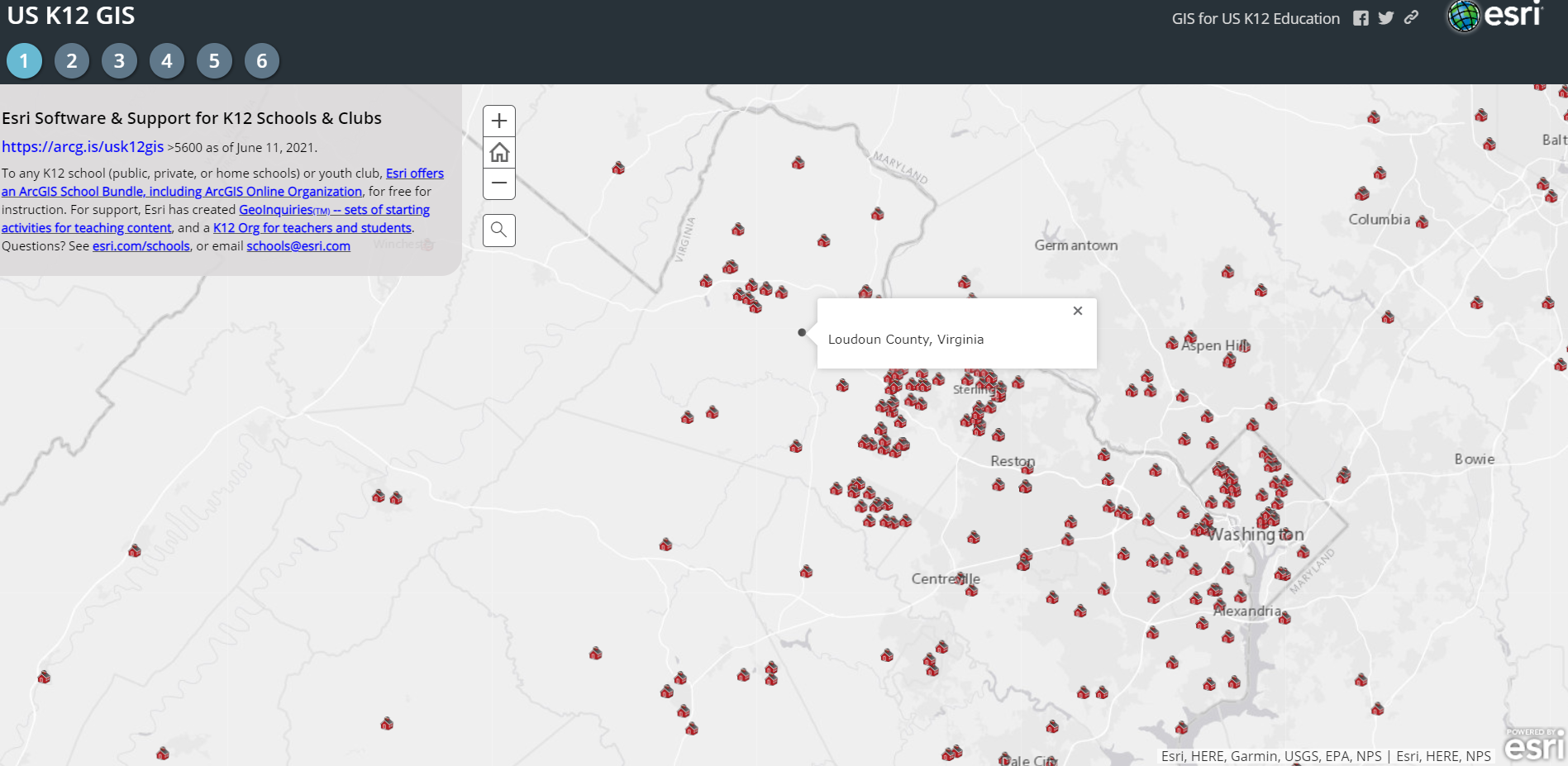Click the school marker beside Columbia label
The height and width of the screenshot is (766, 1568).
coord(1422,222)
